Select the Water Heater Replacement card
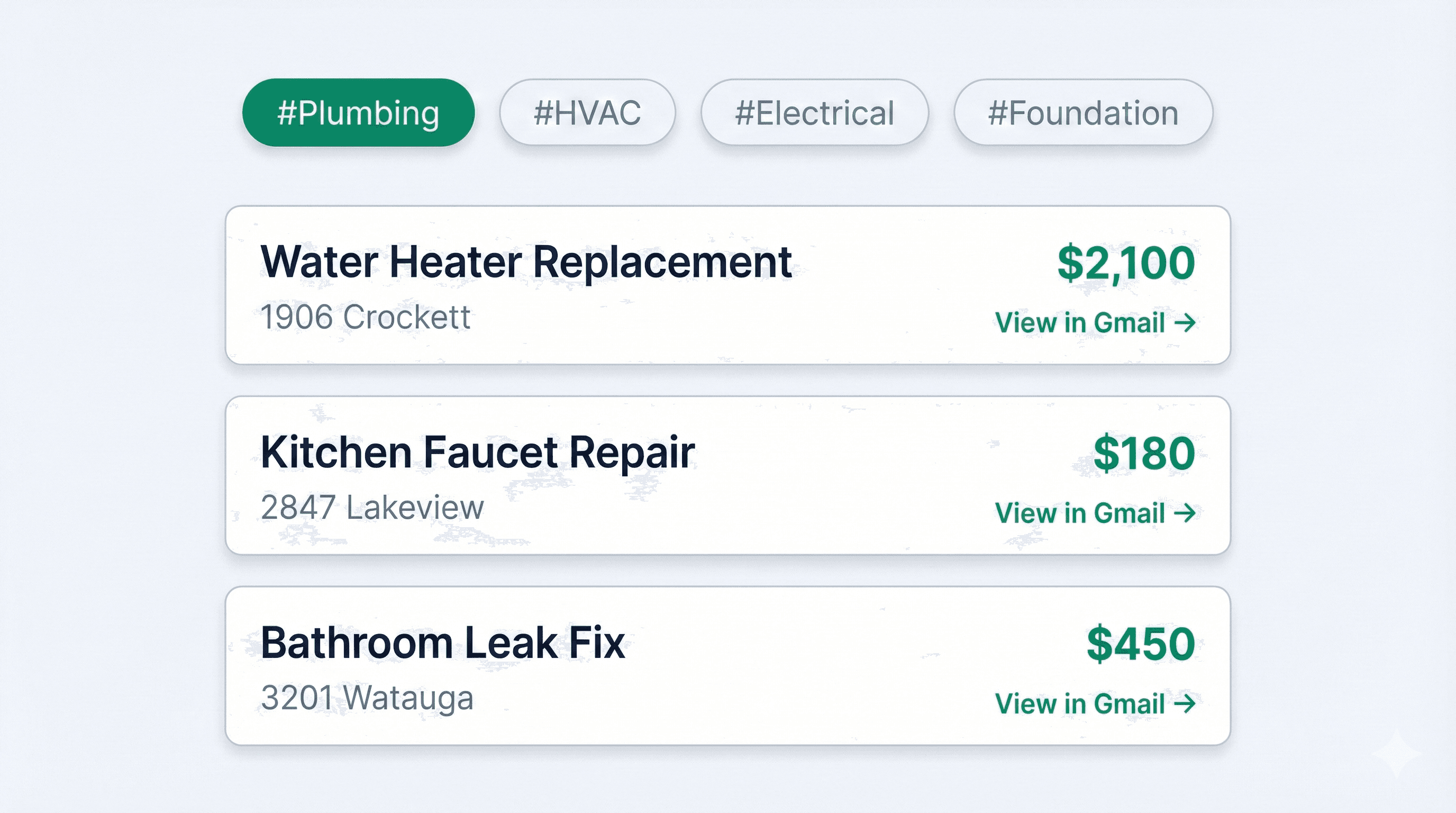The width and height of the screenshot is (1456, 813). 526,261
